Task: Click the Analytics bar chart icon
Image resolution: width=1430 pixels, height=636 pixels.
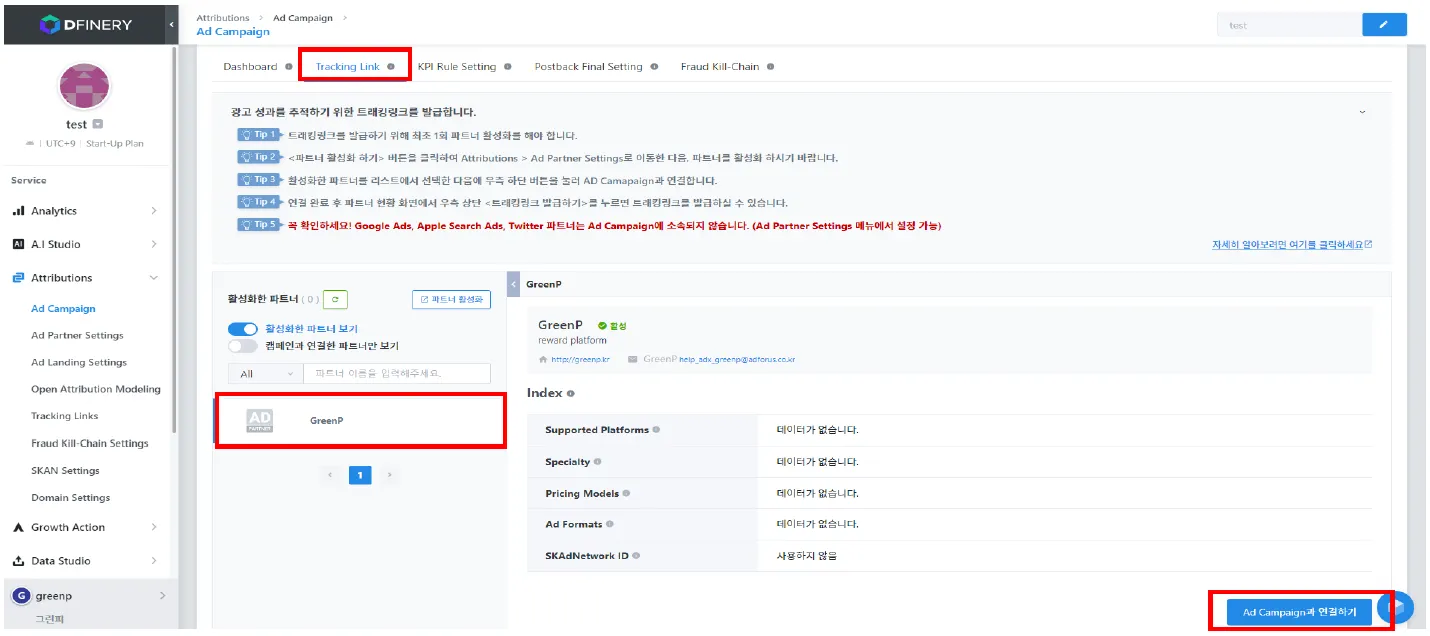Action: 18,211
